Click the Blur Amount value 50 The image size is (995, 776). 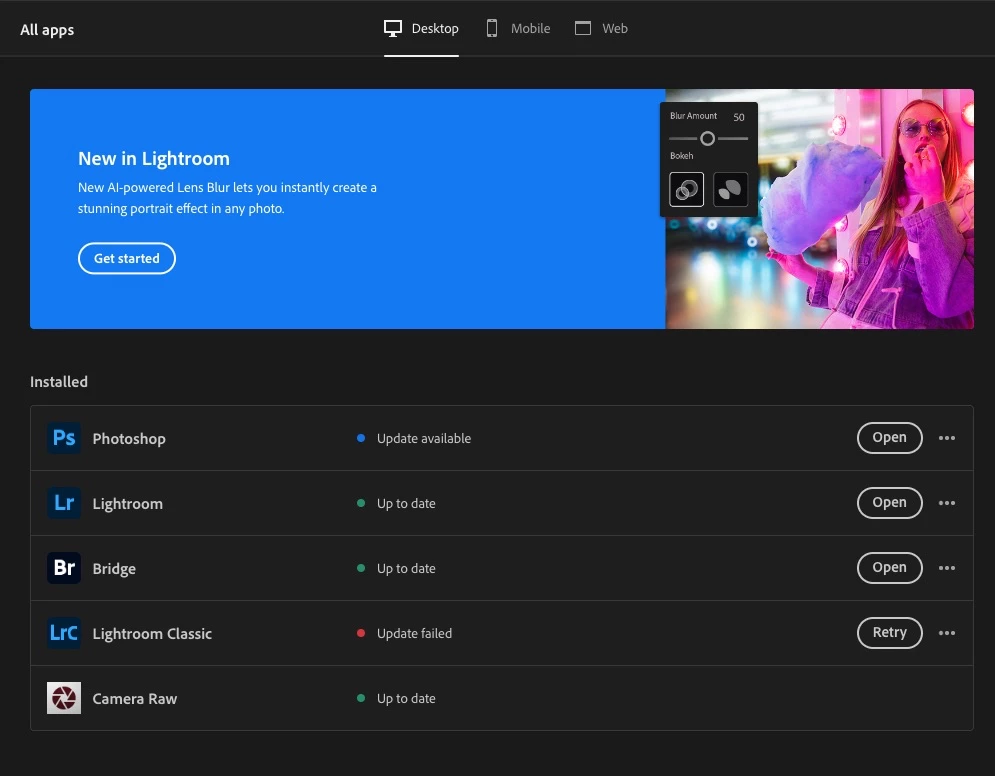pos(739,117)
